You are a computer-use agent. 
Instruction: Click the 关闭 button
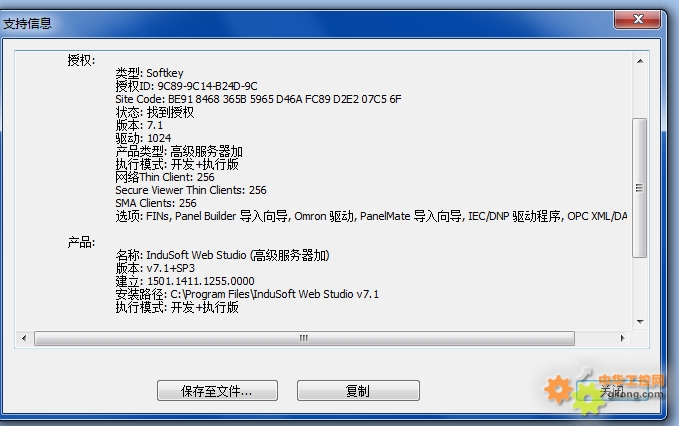612,391
